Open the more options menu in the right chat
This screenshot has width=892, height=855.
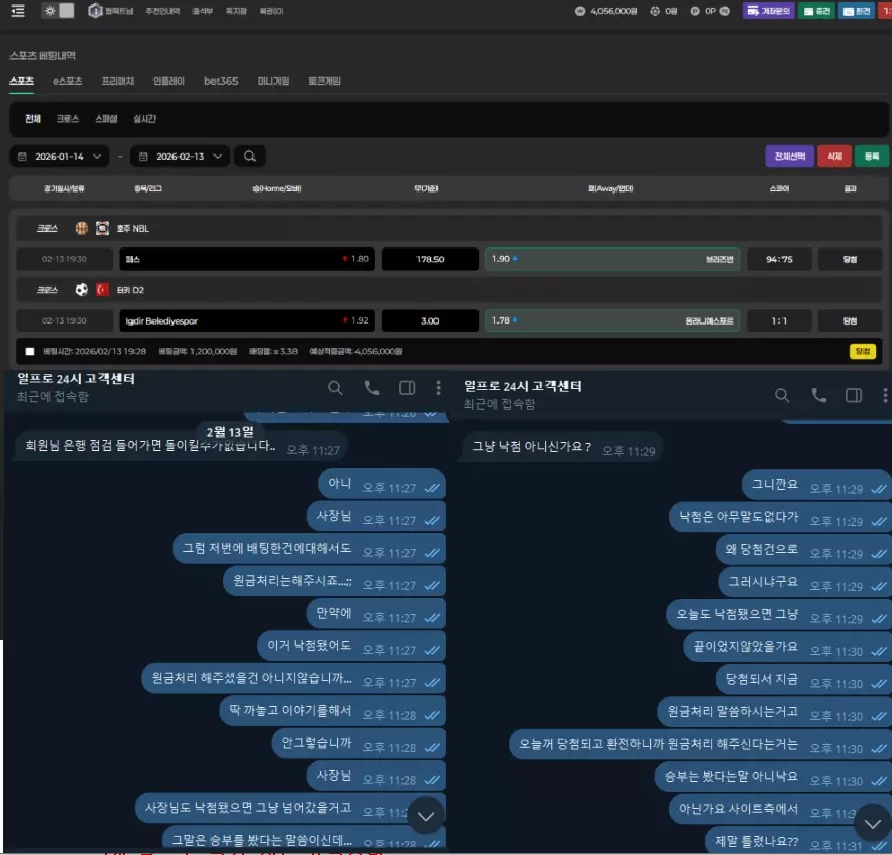(885, 395)
